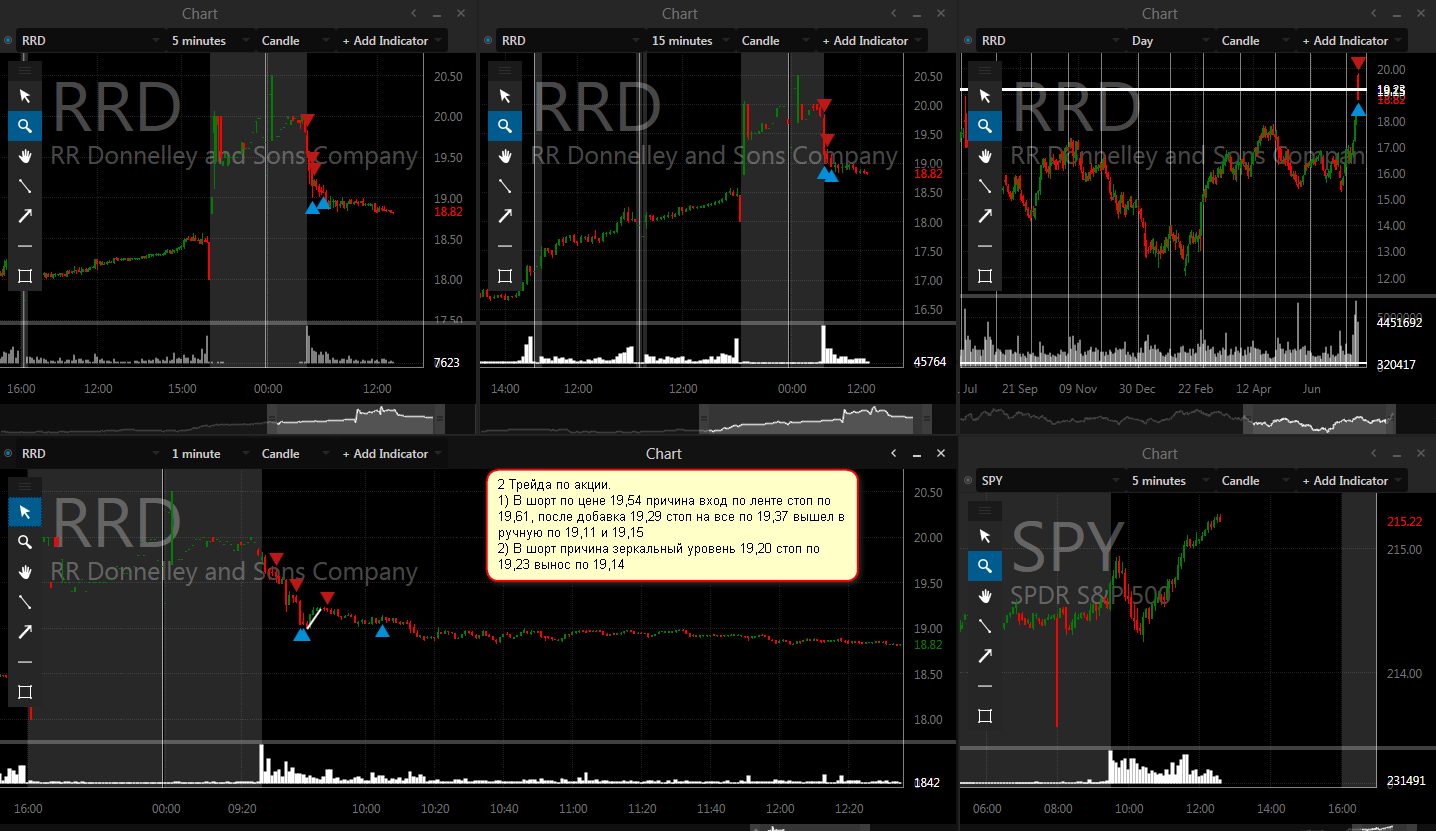Select pointer tool in RRD 15 minutes chart

click(505, 96)
